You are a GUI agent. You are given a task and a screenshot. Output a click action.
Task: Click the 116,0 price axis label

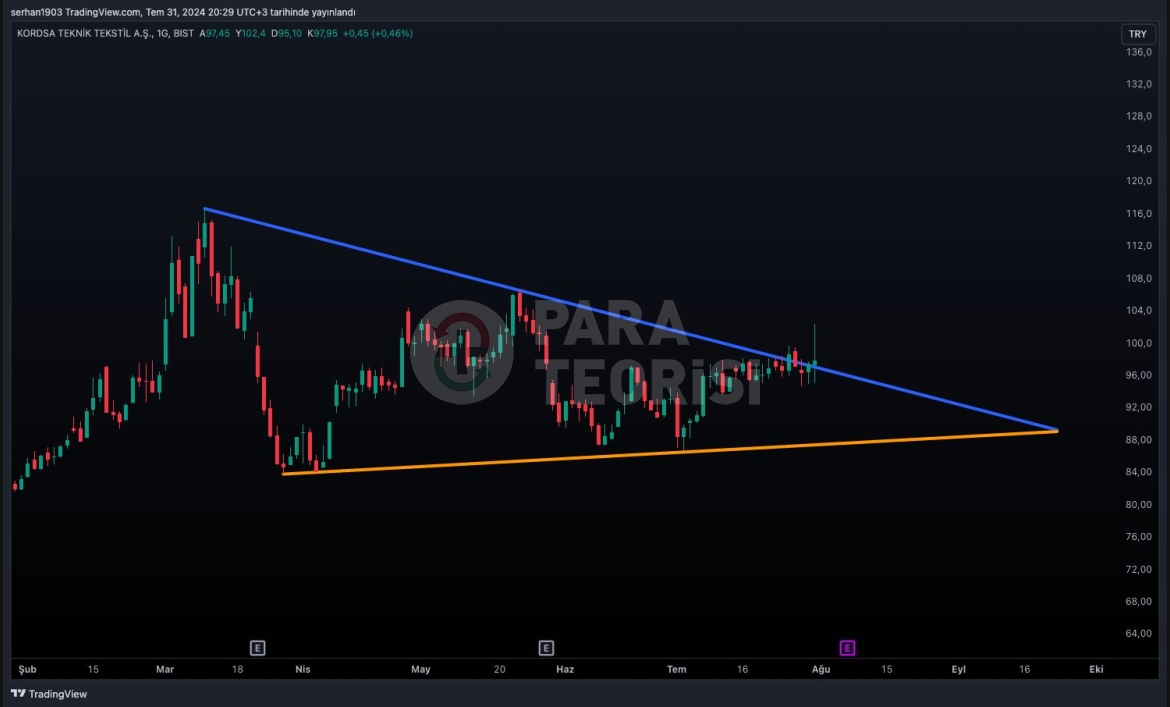(x=1139, y=213)
